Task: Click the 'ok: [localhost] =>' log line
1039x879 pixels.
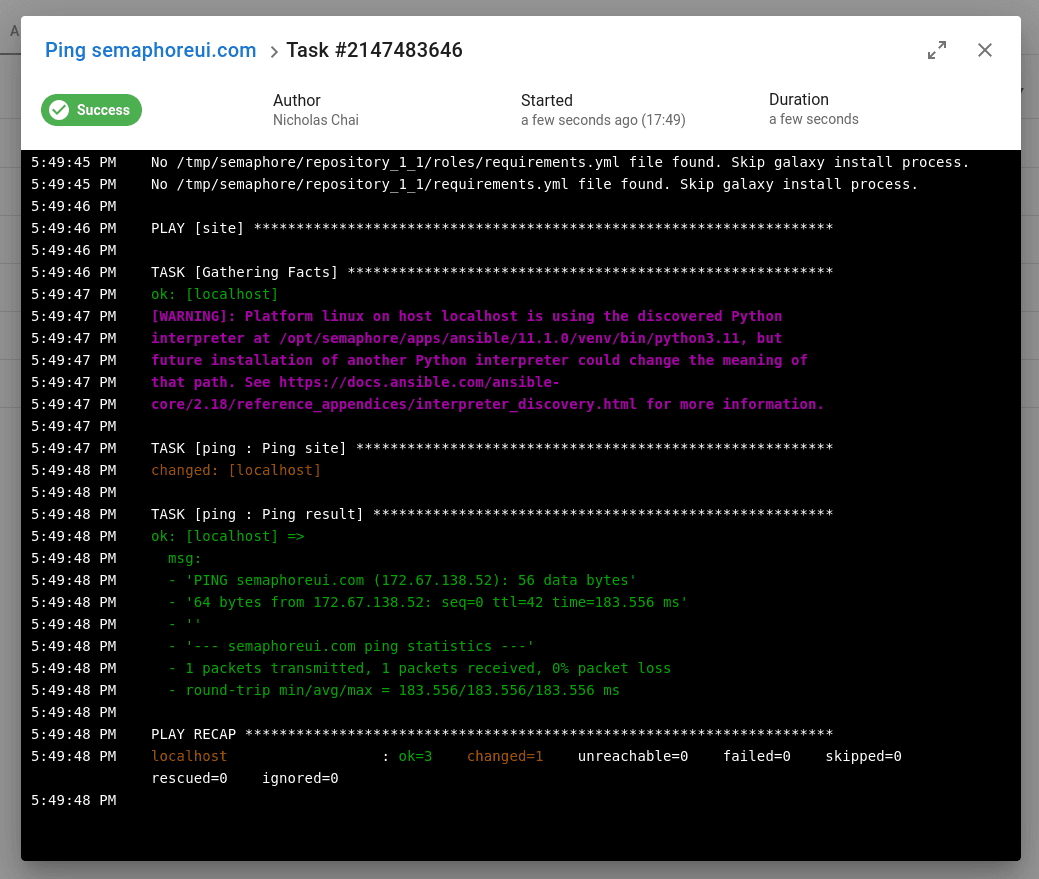Action: [x=228, y=537]
